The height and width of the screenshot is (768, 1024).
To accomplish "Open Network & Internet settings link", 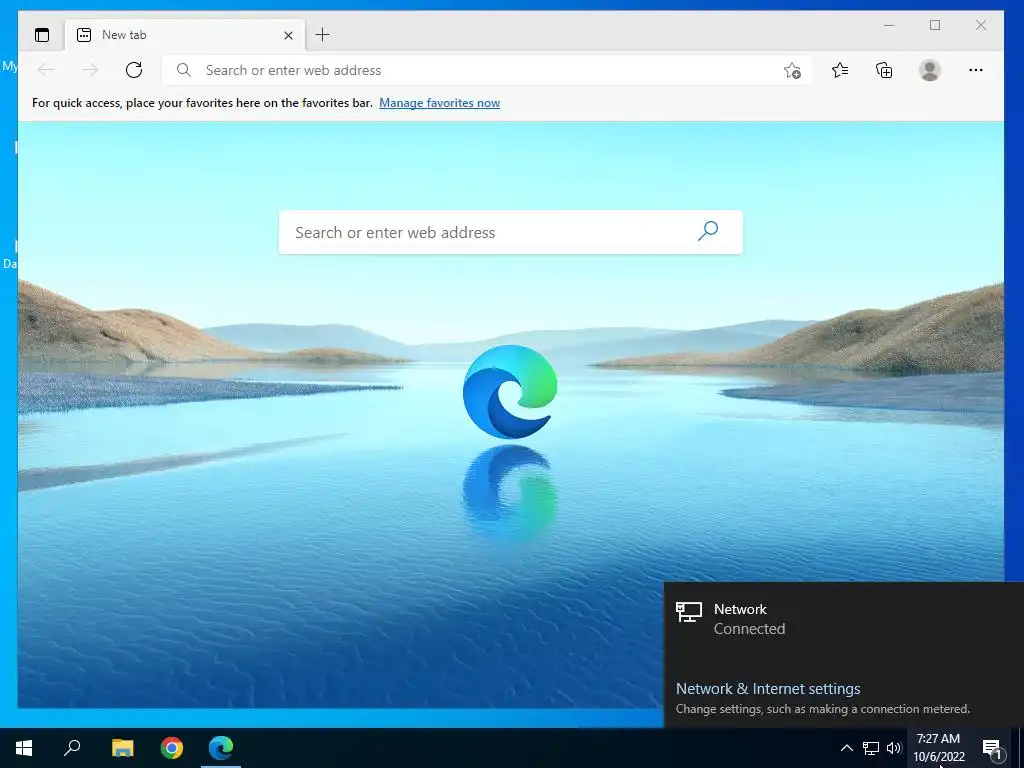I will pos(768,689).
